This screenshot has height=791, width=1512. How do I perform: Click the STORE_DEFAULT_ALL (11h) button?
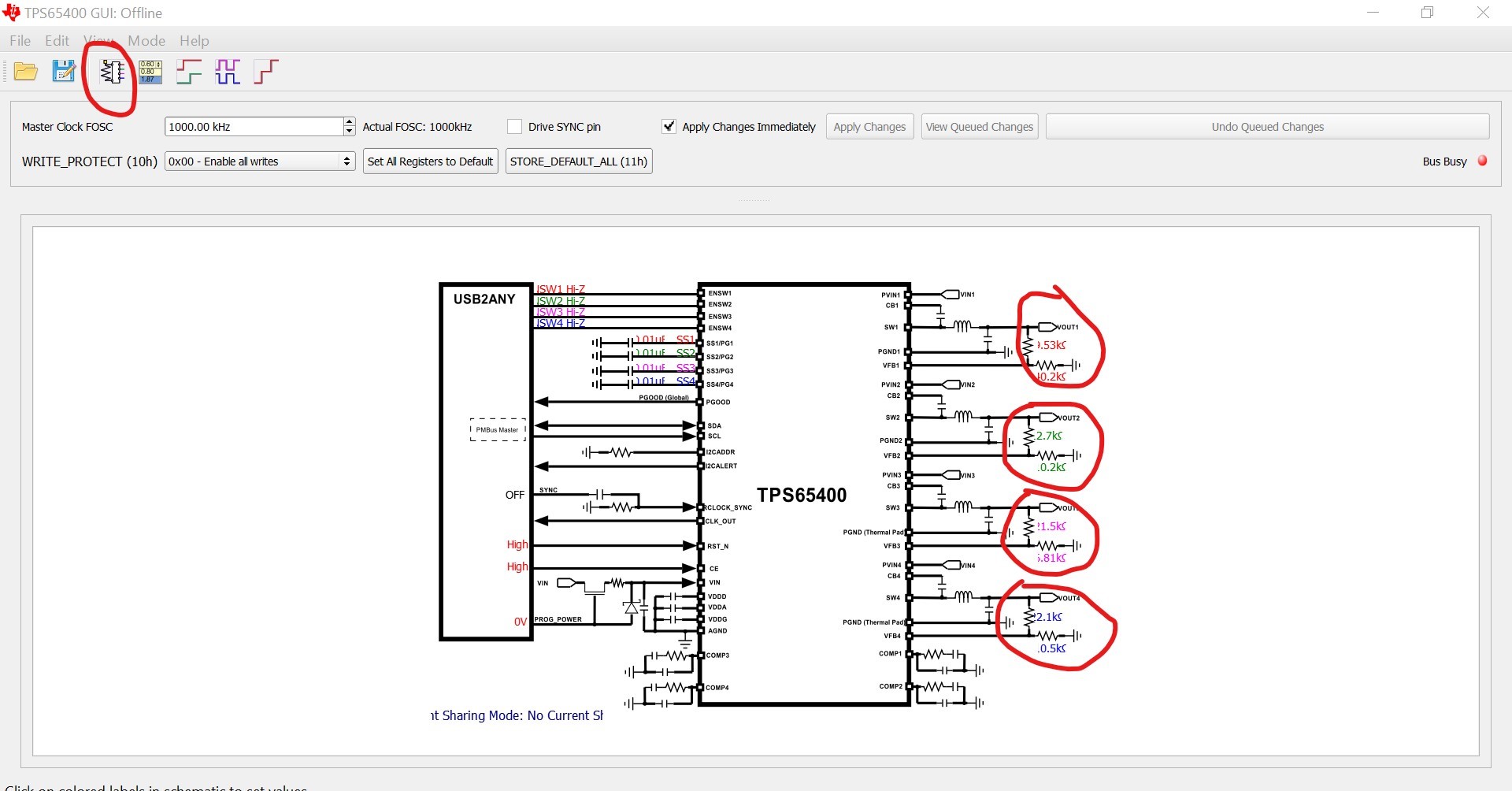click(x=579, y=162)
